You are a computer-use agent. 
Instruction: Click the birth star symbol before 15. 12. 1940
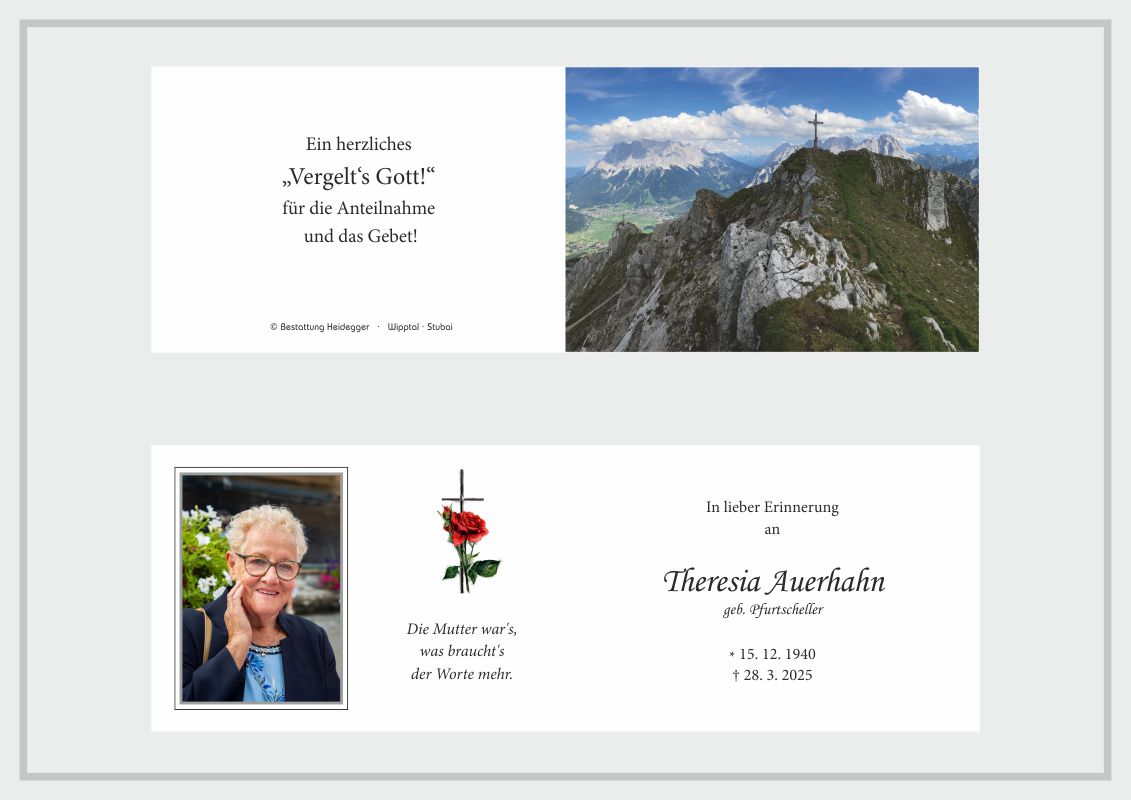[732, 655]
